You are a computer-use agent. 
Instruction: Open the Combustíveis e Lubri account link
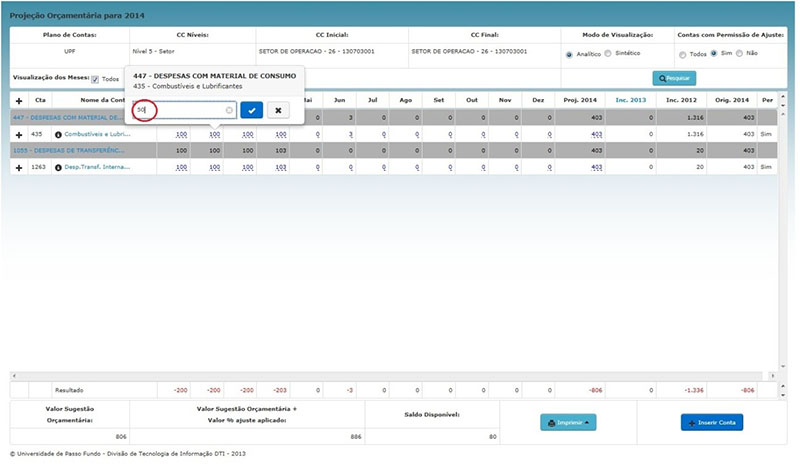coord(97,134)
